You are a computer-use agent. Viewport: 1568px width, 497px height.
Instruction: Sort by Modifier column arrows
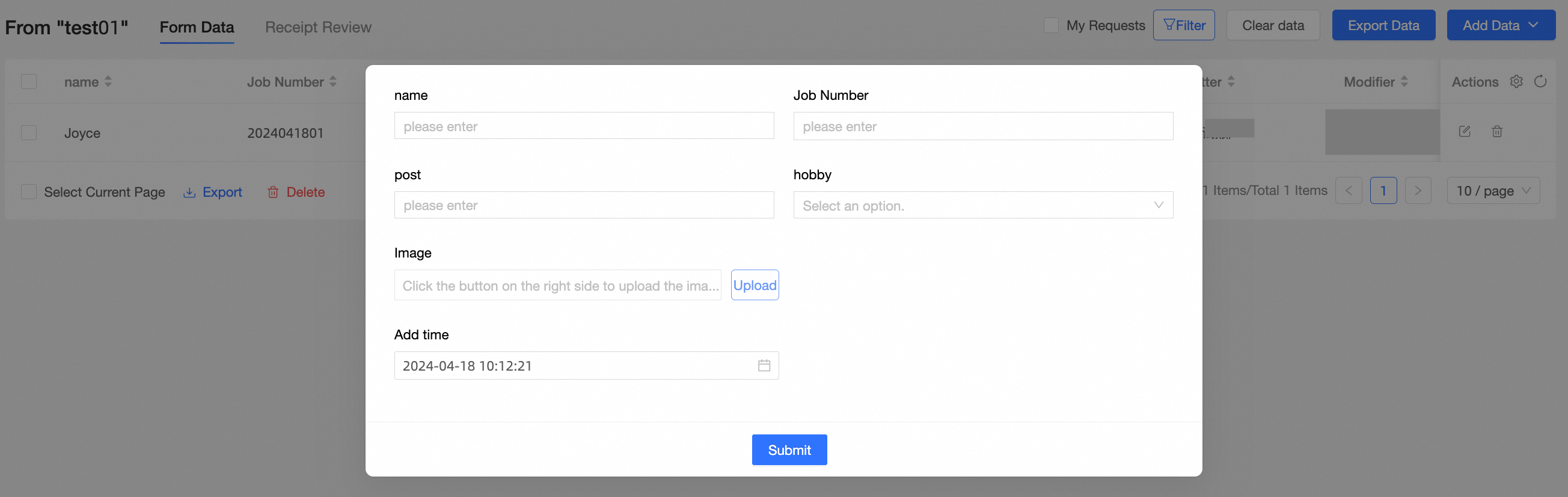point(1404,82)
